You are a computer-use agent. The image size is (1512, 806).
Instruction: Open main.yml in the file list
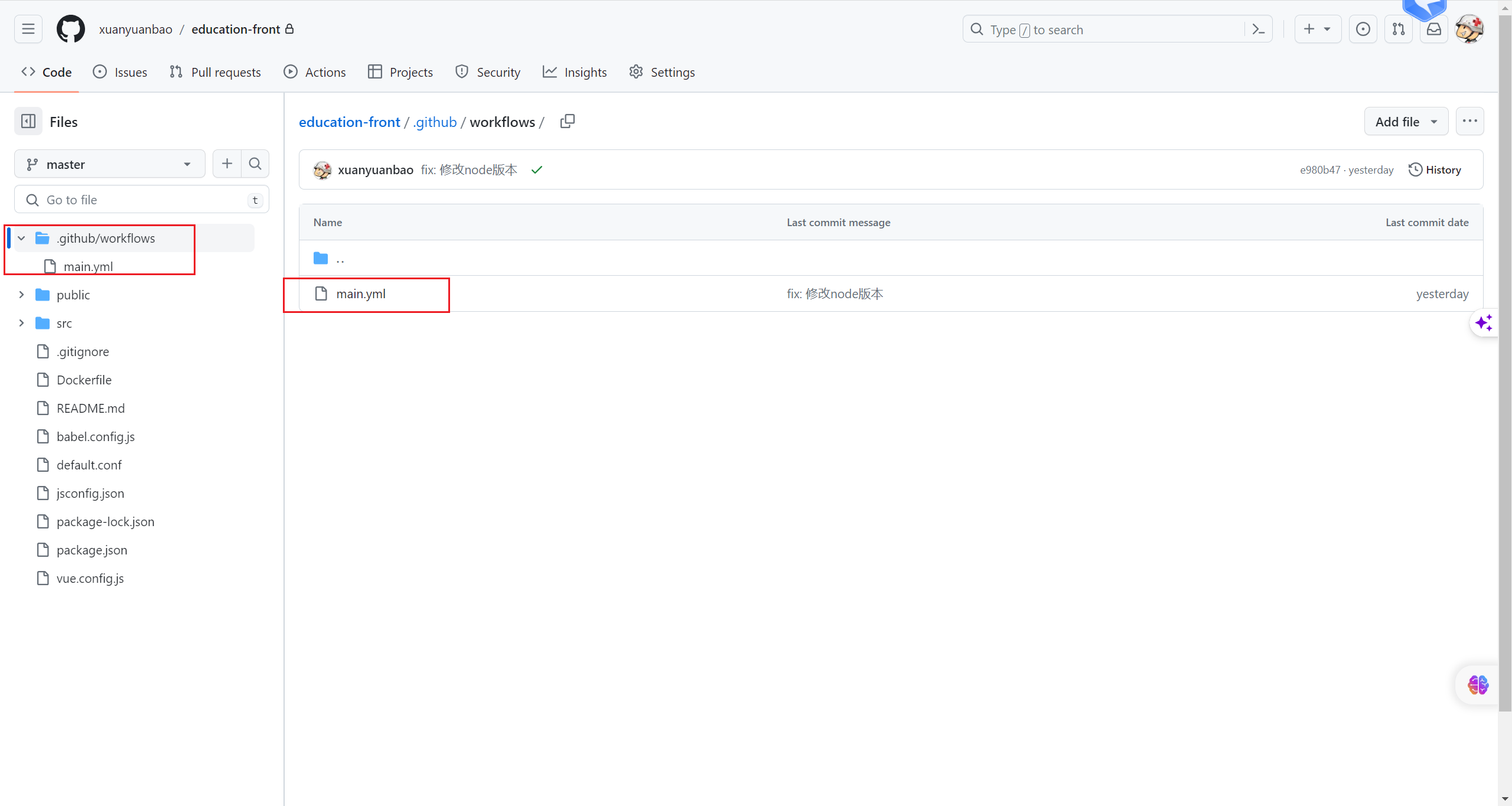361,294
